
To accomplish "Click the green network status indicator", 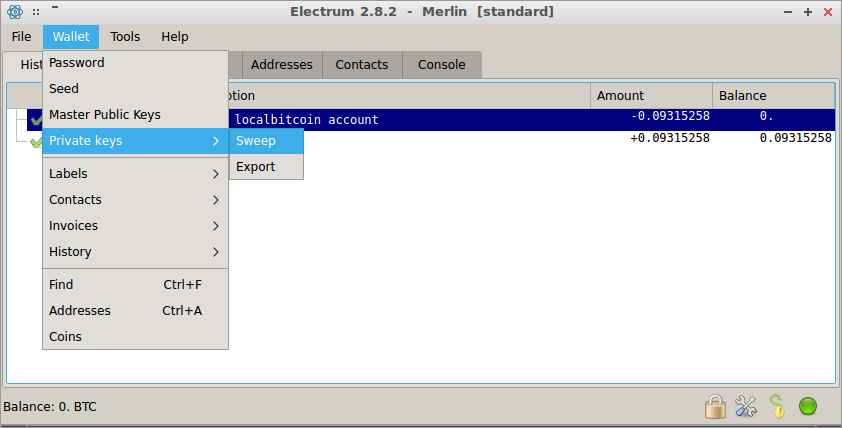I will tap(808, 407).
